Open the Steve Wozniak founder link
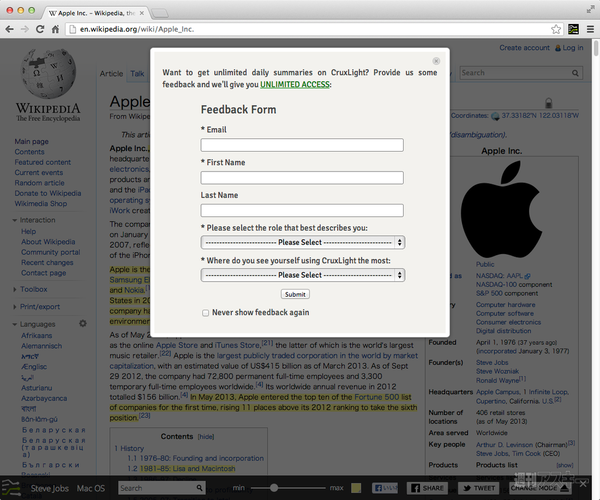Screen dimensions: 600x500 click(x=497, y=371)
